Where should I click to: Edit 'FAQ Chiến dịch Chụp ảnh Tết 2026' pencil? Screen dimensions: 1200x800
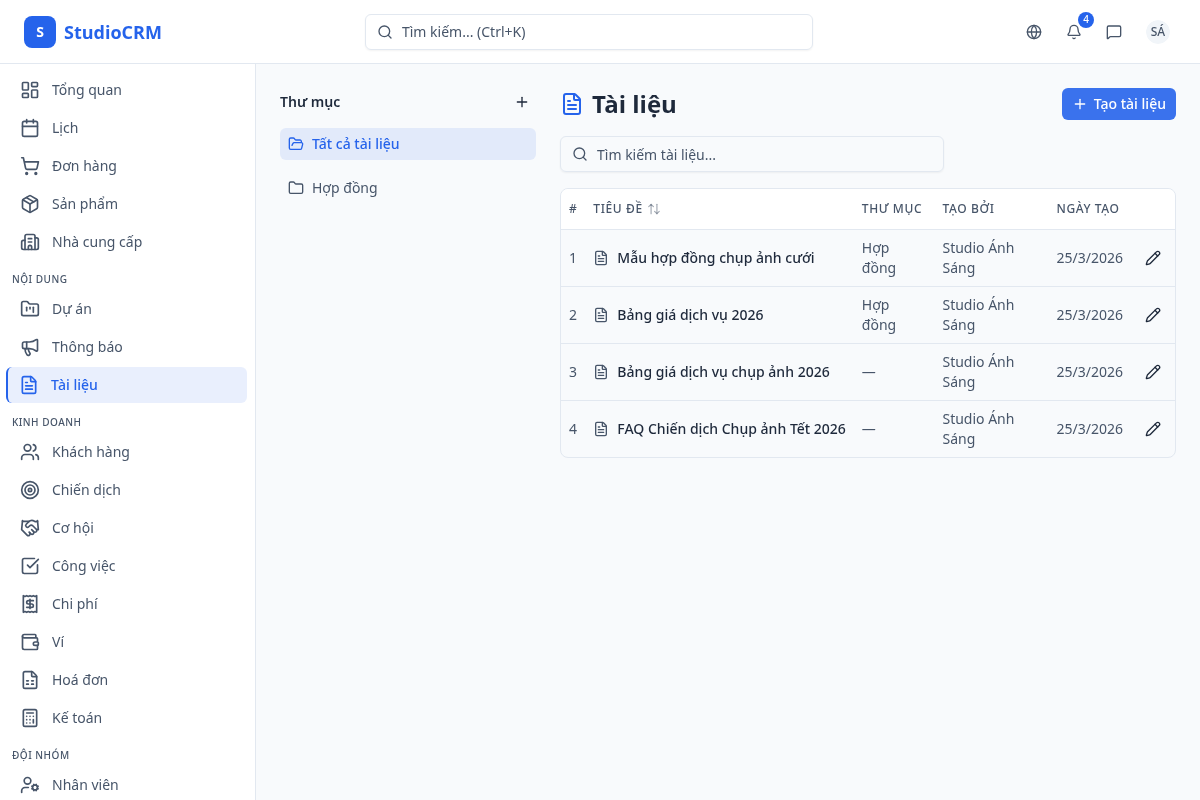click(1153, 429)
